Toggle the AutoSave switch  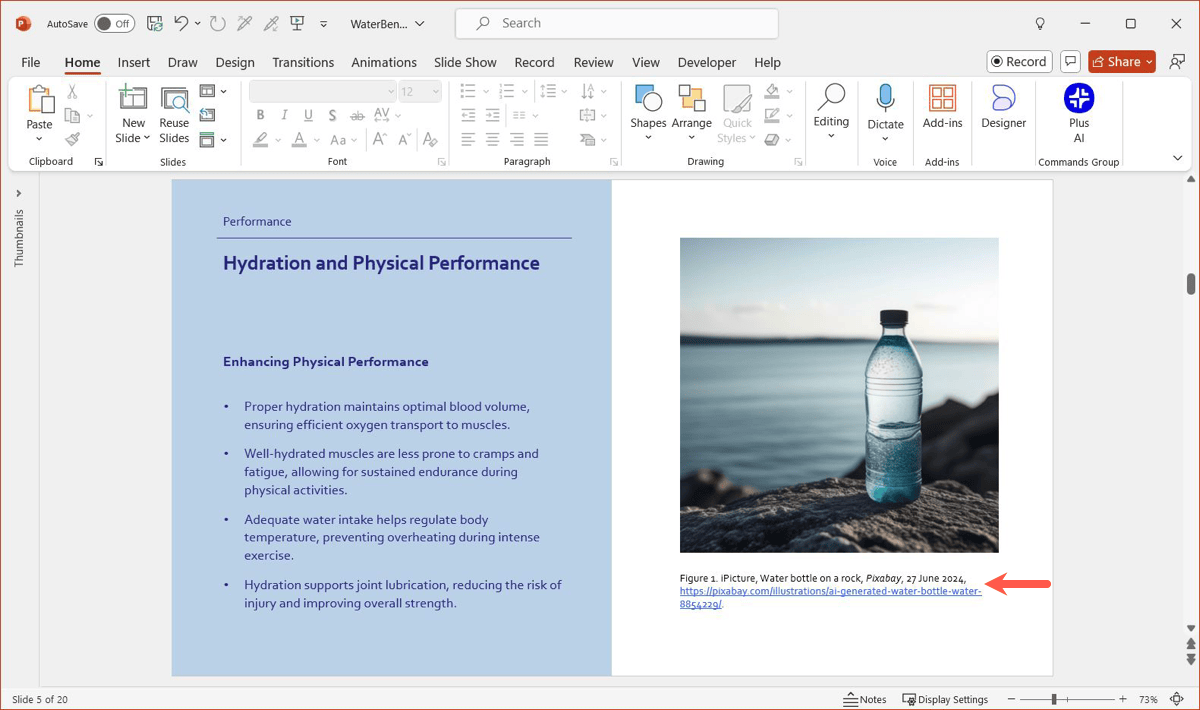tap(115, 23)
